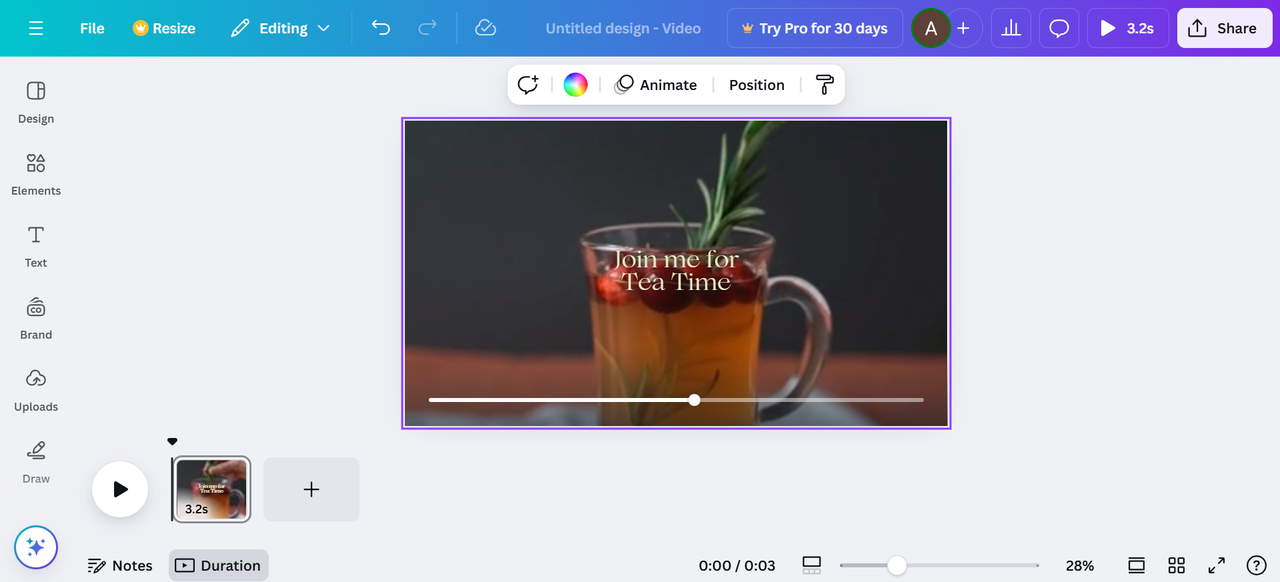The width and height of the screenshot is (1280, 582).
Task: Toggle the Duration timeline view
Action: pyautogui.click(x=218, y=565)
